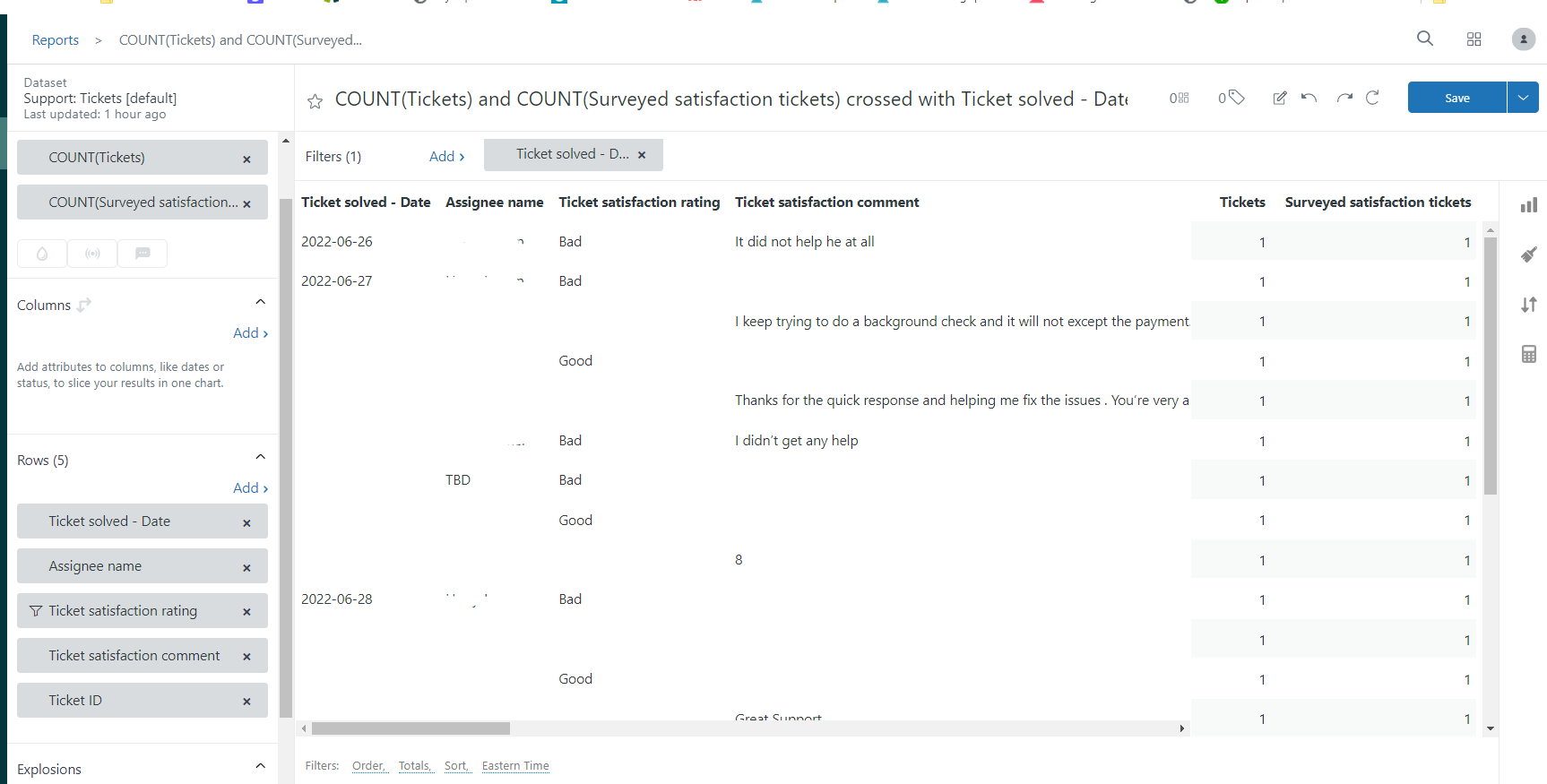Collapse the Rows section
Image resolution: width=1547 pixels, height=784 pixels.
click(x=260, y=457)
